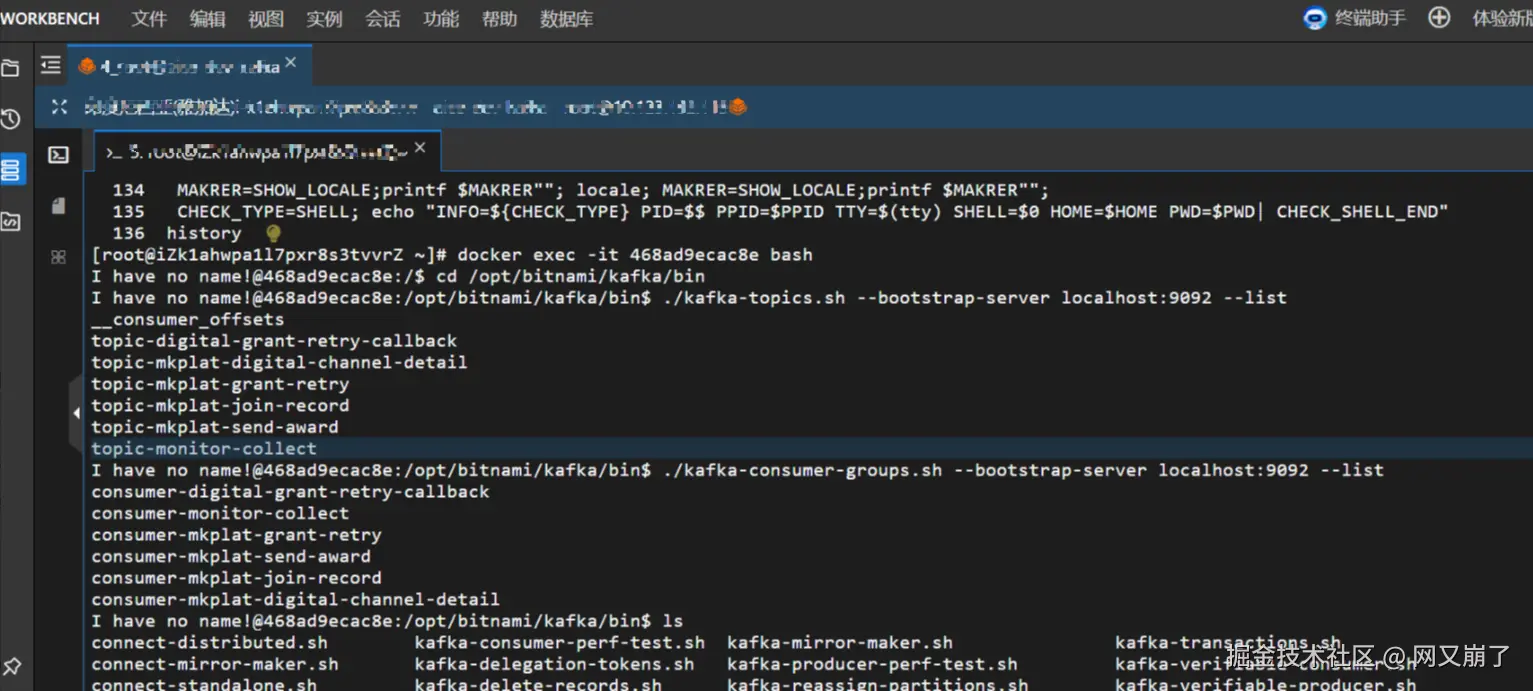Open the history clock icon in sidebar

coord(11,119)
